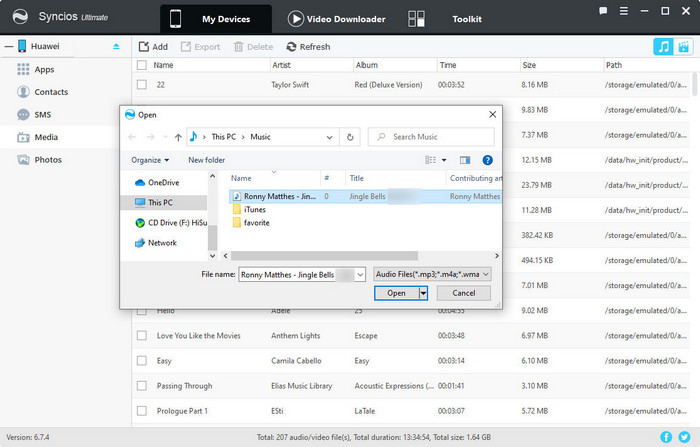The height and width of the screenshot is (447, 700).
Task: Refresh the Music folder view
Action: pos(350,137)
